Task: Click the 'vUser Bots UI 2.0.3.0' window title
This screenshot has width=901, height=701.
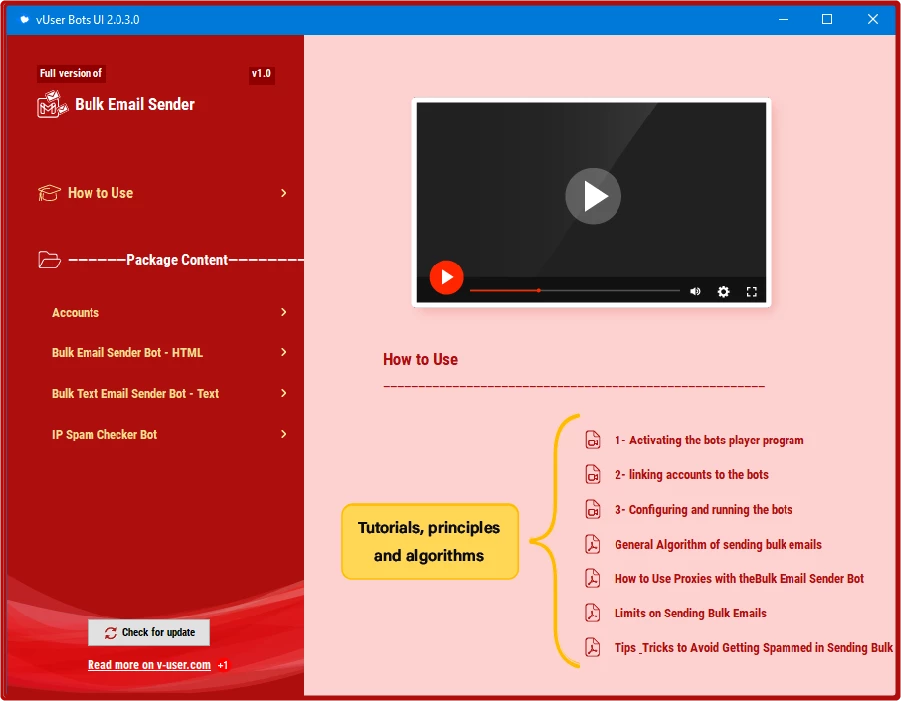Action: pos(87,20)
